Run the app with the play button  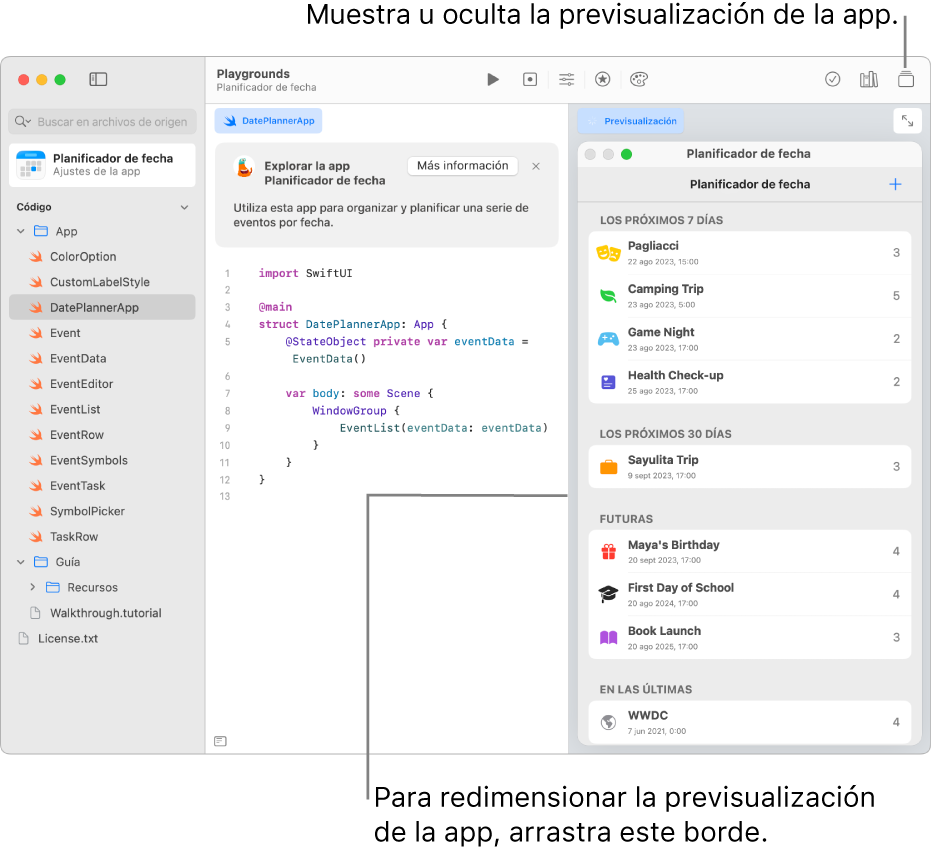[493, 79]
